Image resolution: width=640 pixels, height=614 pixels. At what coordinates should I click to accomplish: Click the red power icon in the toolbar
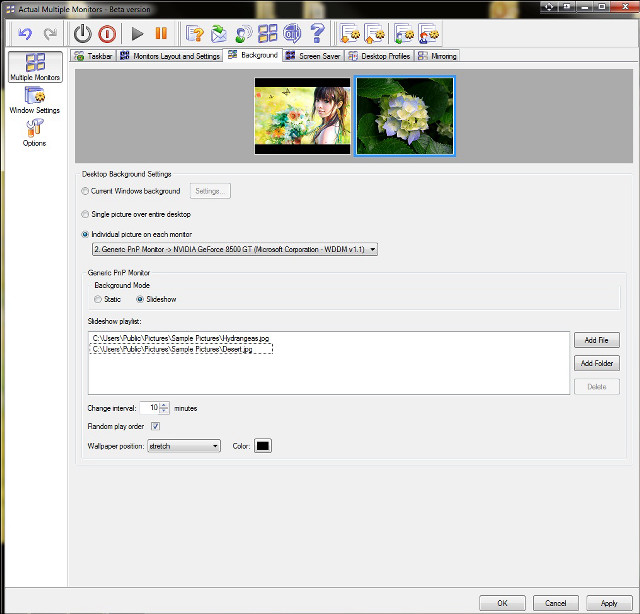pyautogui.click(x=107, y=33)
